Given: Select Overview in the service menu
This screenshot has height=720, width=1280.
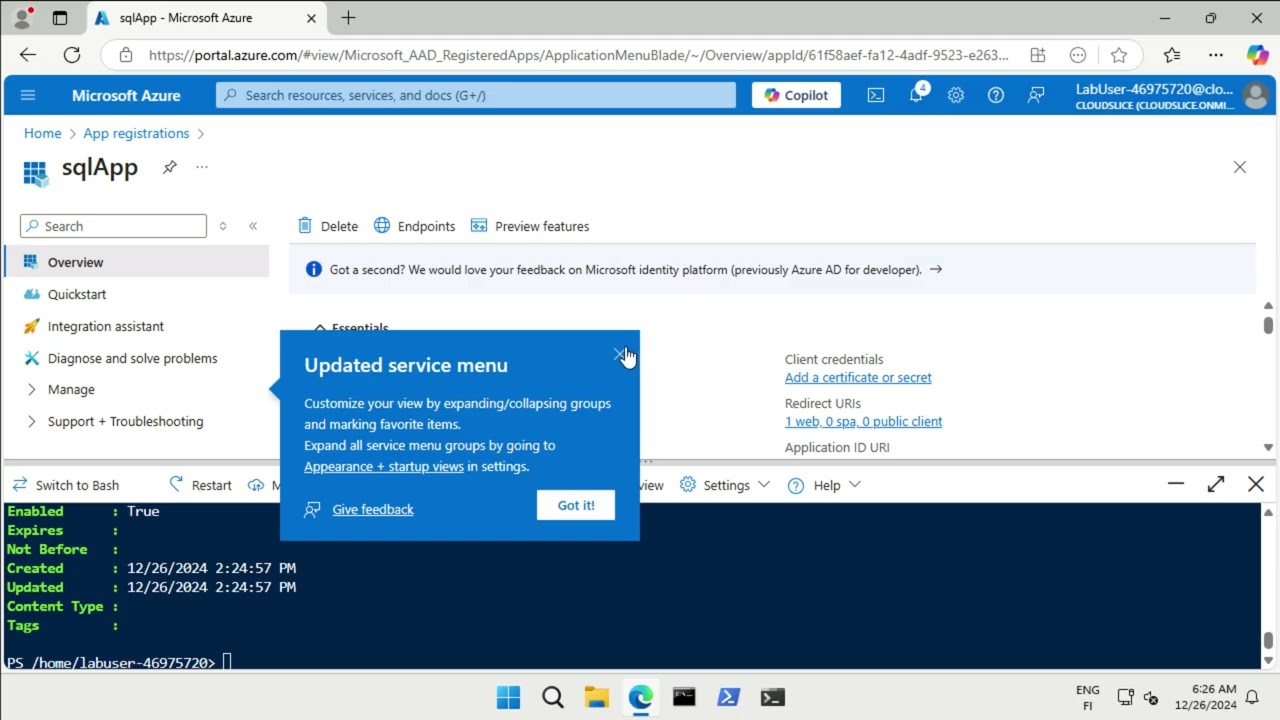Looking at the screenshot, I should (136, 262).
